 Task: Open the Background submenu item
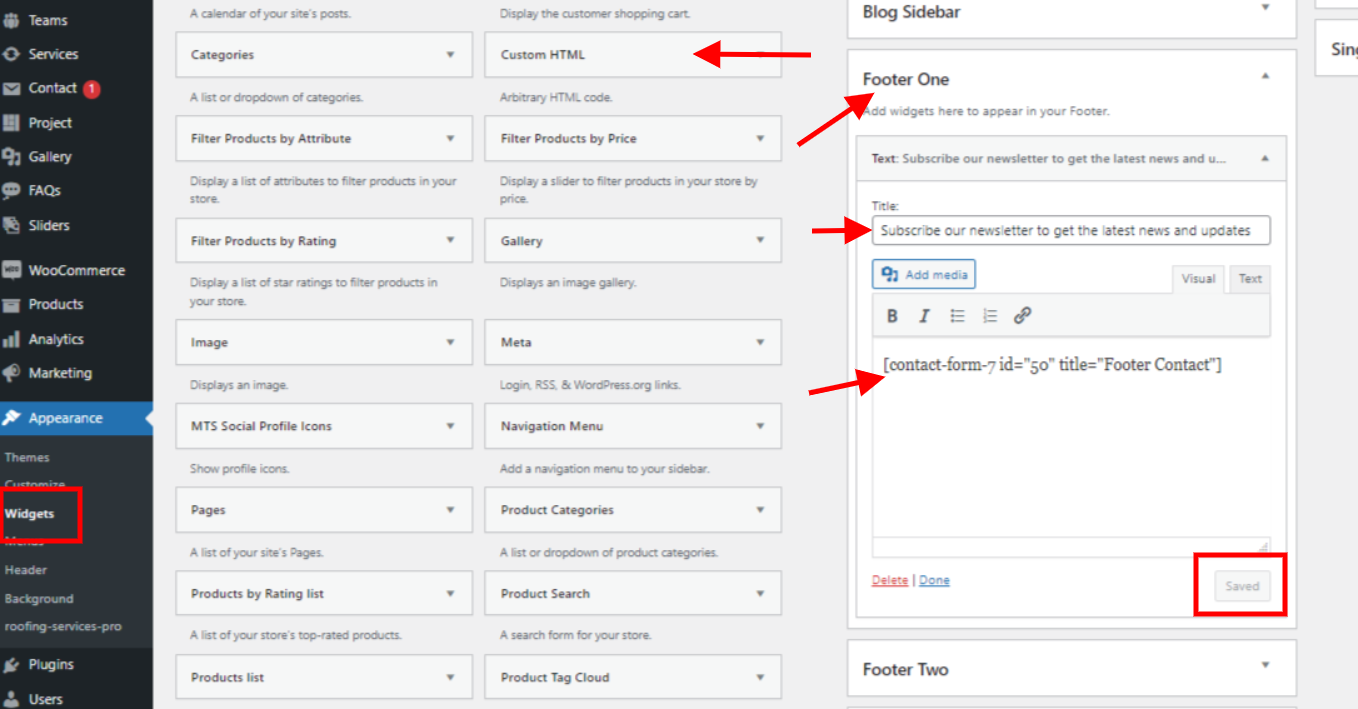tap(39, 599)
